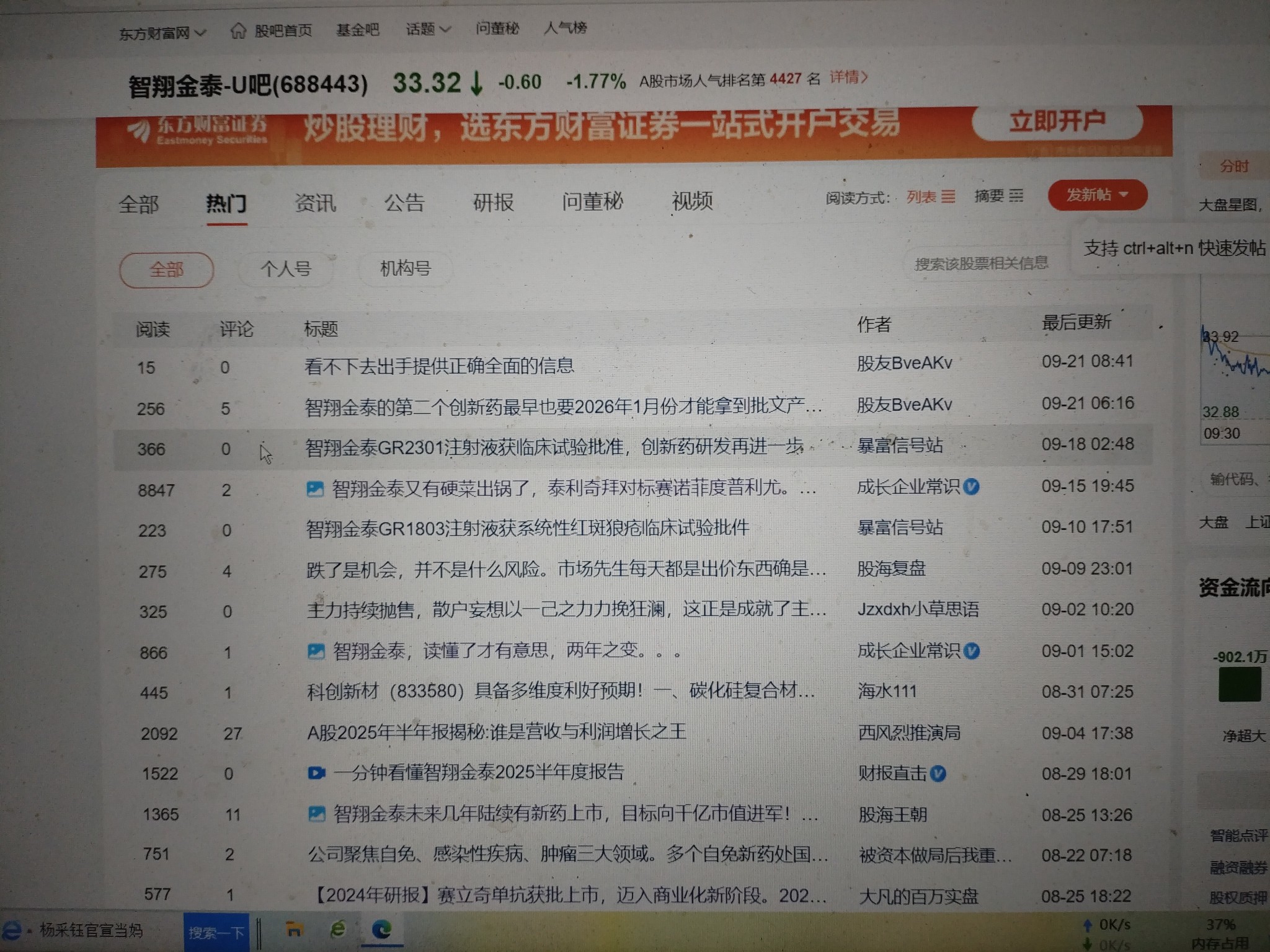Switch to the 视频 tab

692,200
